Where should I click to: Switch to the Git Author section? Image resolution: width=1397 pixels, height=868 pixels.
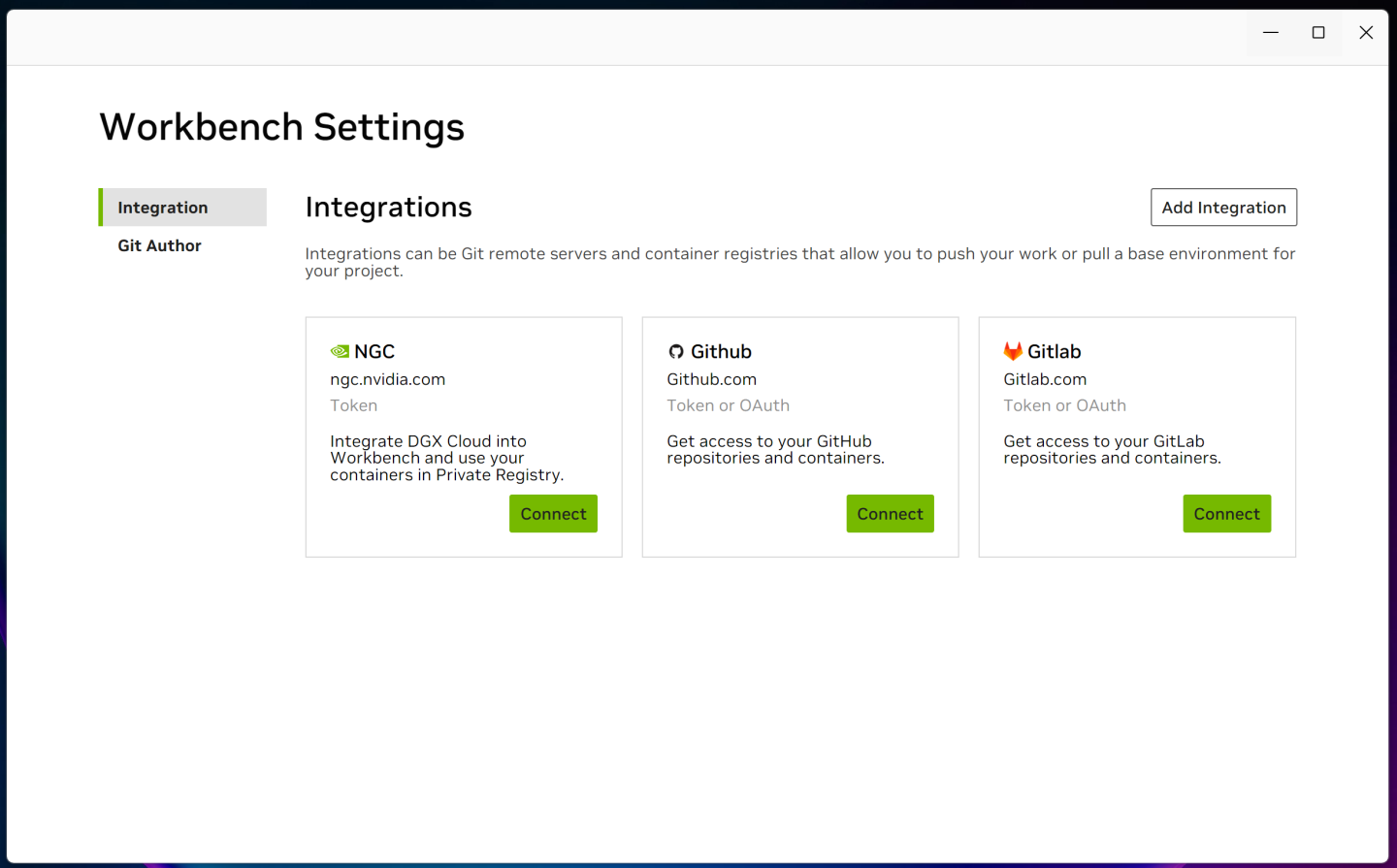pos(158,245)
